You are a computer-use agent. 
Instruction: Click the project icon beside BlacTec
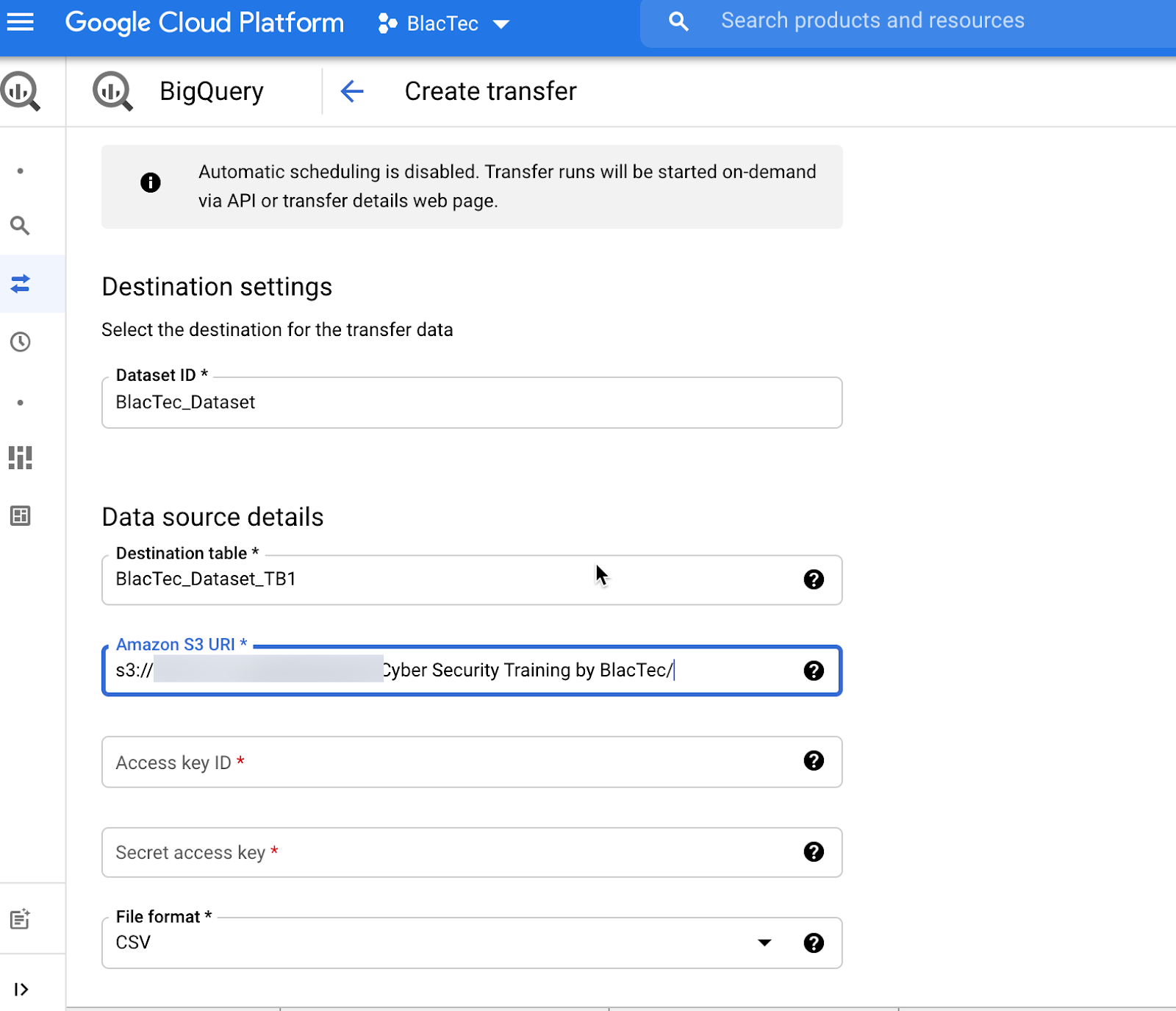(387, 24)
